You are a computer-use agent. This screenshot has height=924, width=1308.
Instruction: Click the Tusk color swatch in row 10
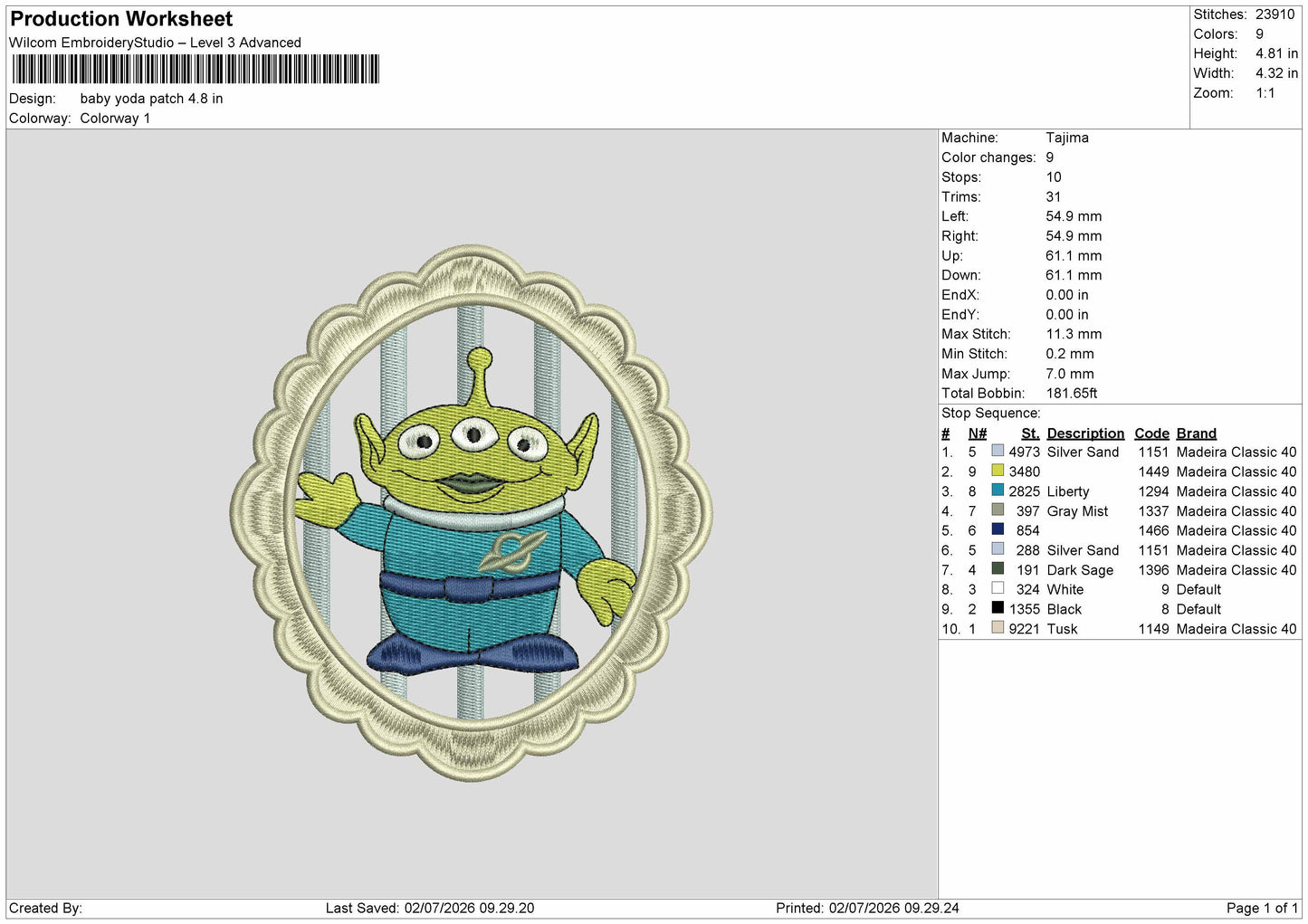[998, 628]
